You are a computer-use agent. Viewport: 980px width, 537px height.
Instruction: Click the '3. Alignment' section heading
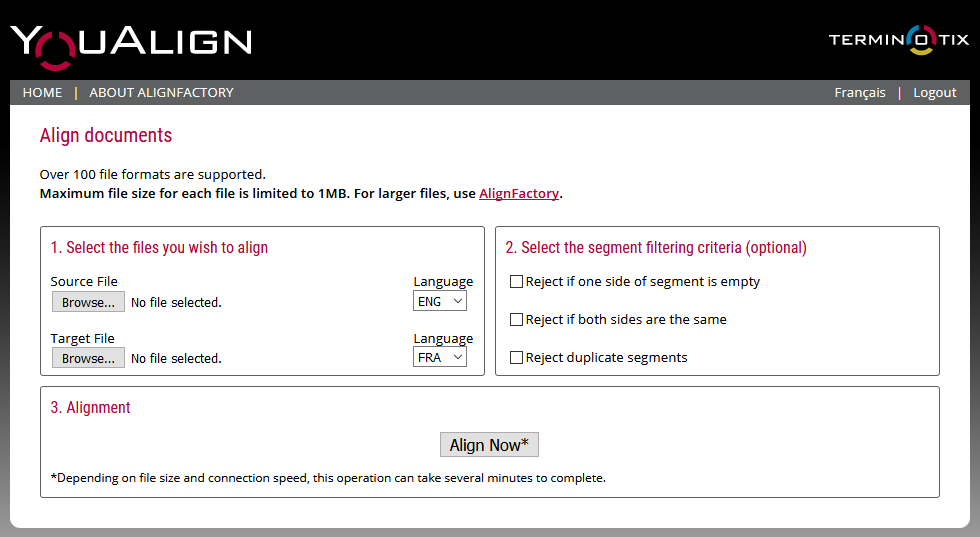pos(91,408)
